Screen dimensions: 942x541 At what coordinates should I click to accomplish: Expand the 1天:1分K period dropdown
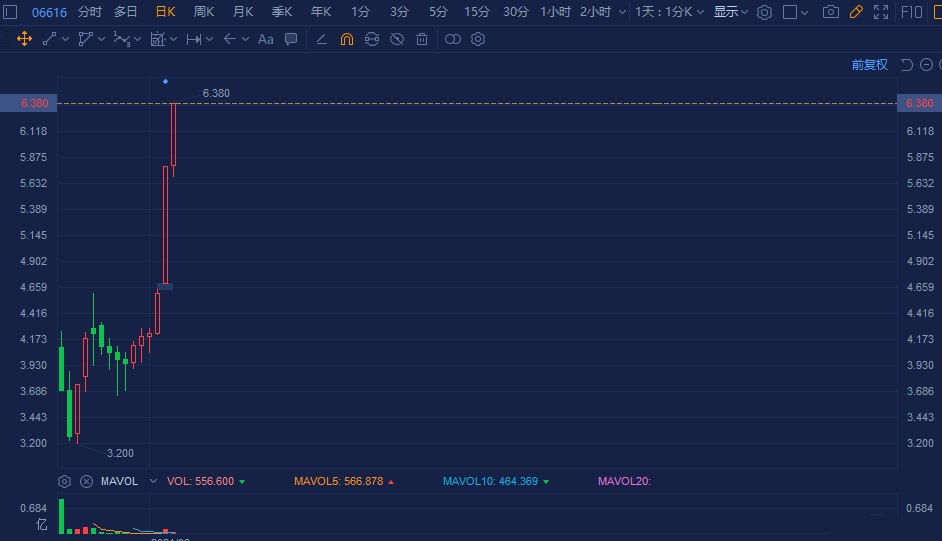(x=670, y=12)
